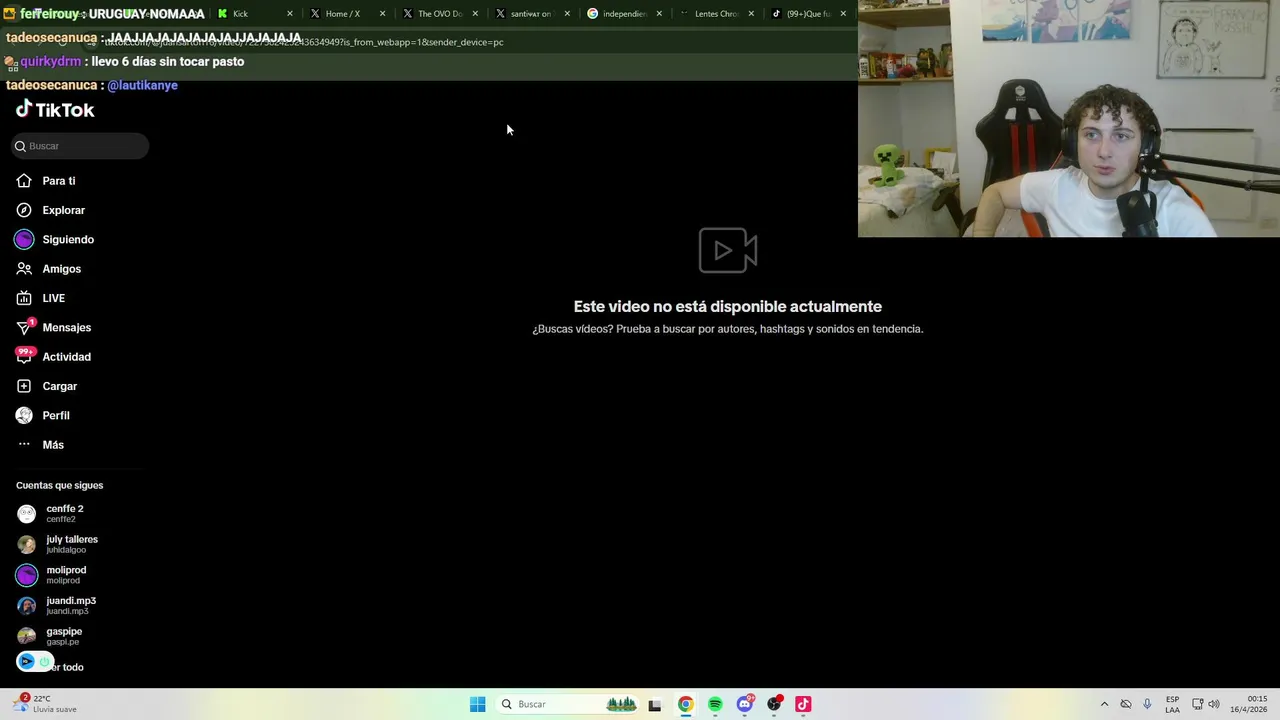
Task: Open your Perfil page
Action: click(43, 415)
